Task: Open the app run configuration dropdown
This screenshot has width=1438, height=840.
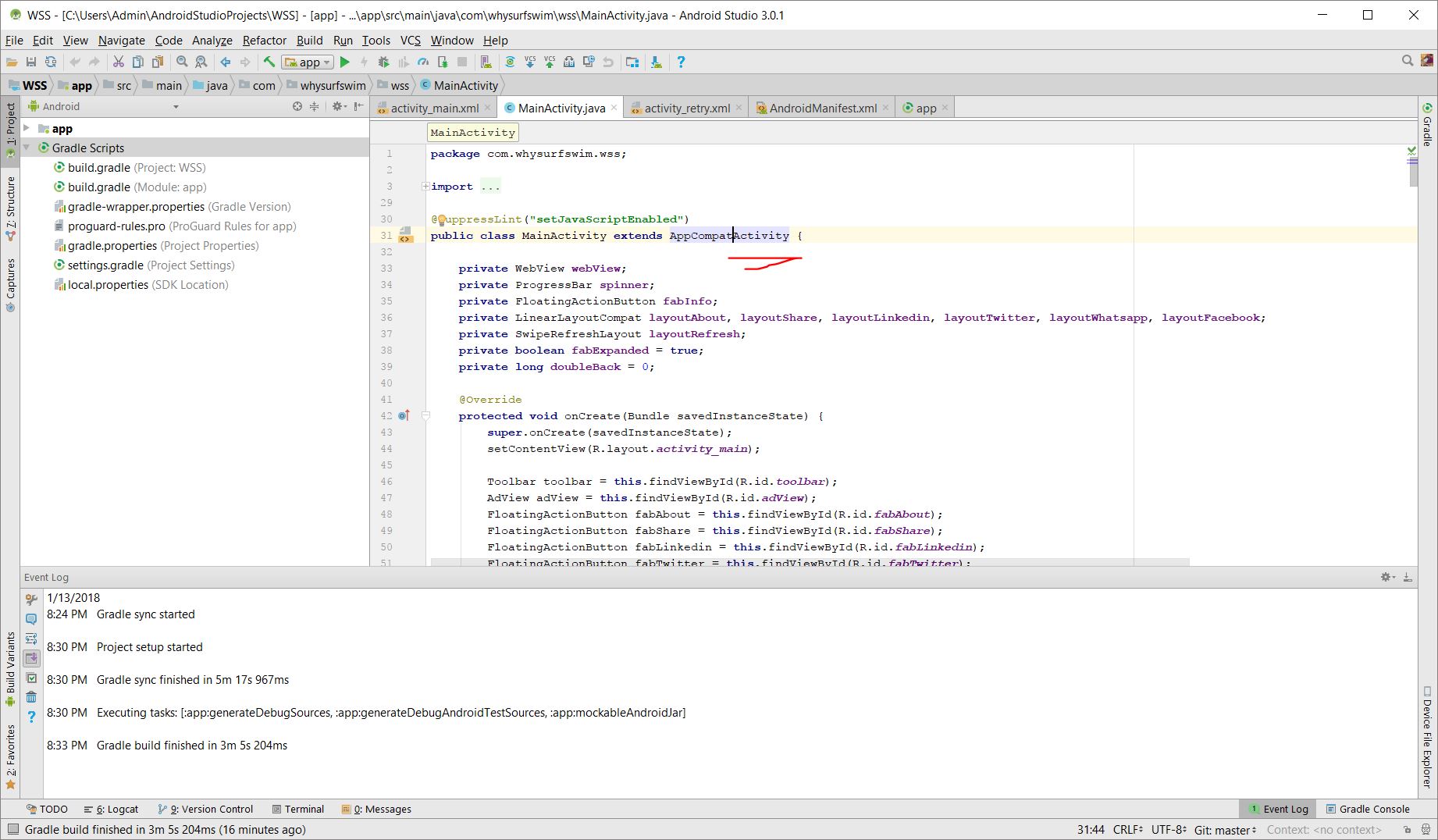Action: (x=308, y=62)
